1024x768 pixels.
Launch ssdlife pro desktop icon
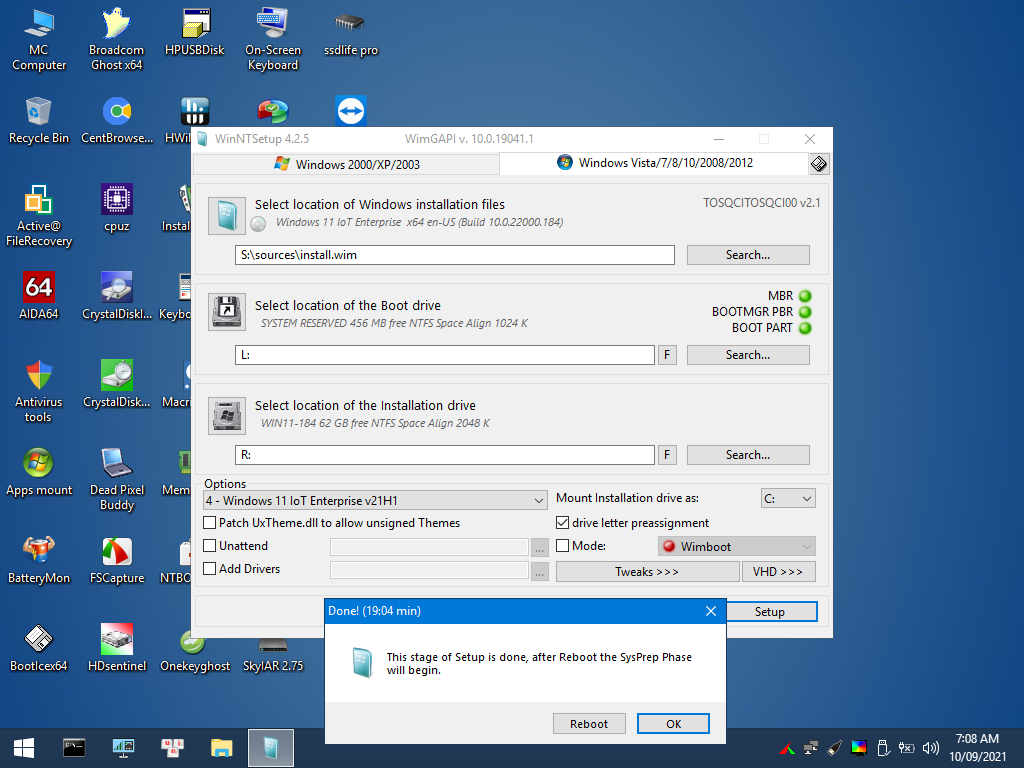coord(351,33)
